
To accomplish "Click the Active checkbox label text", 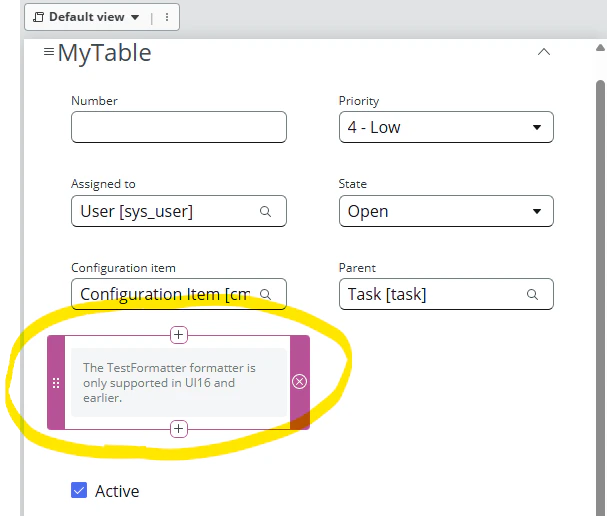I will pos(117,491).
